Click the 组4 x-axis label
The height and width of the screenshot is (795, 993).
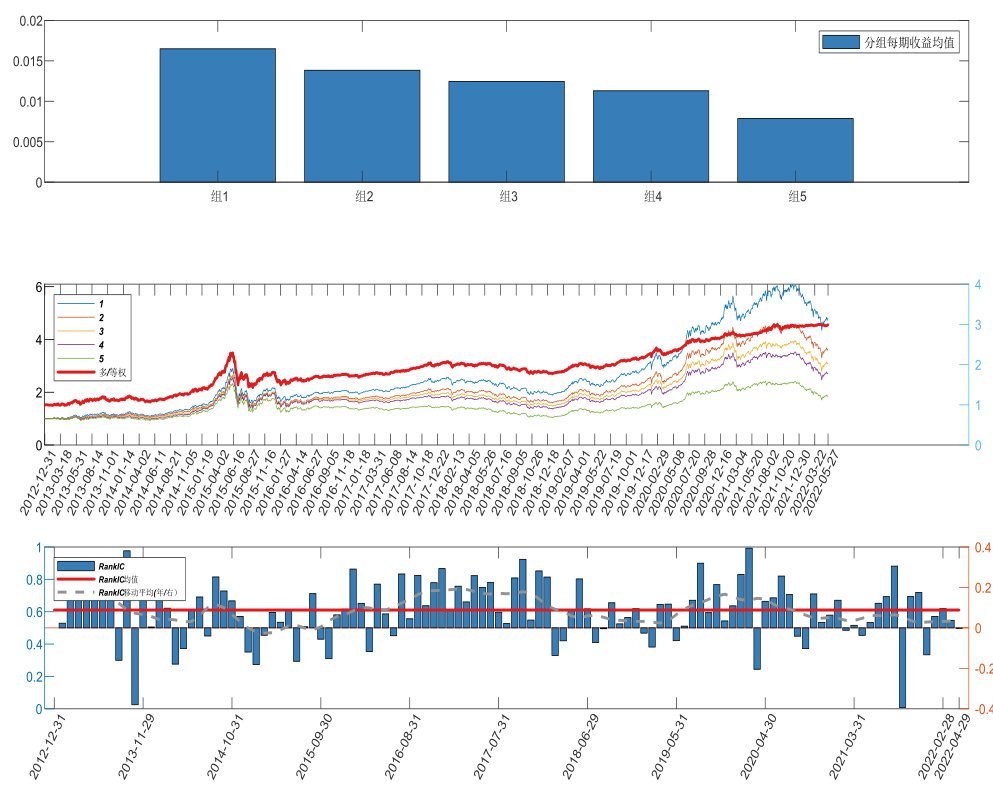pyautogui.click(x=651, y=197)
